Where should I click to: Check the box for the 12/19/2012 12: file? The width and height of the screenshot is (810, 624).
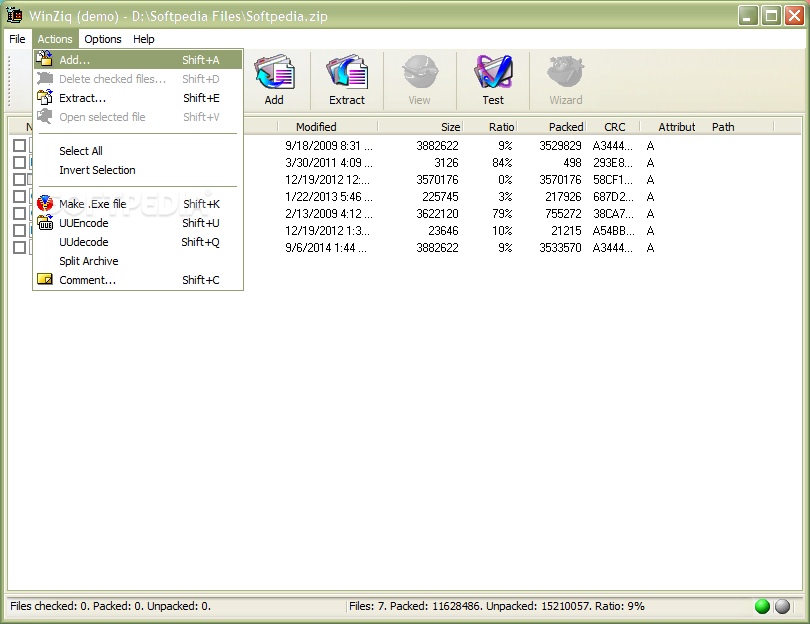[20, 180]
